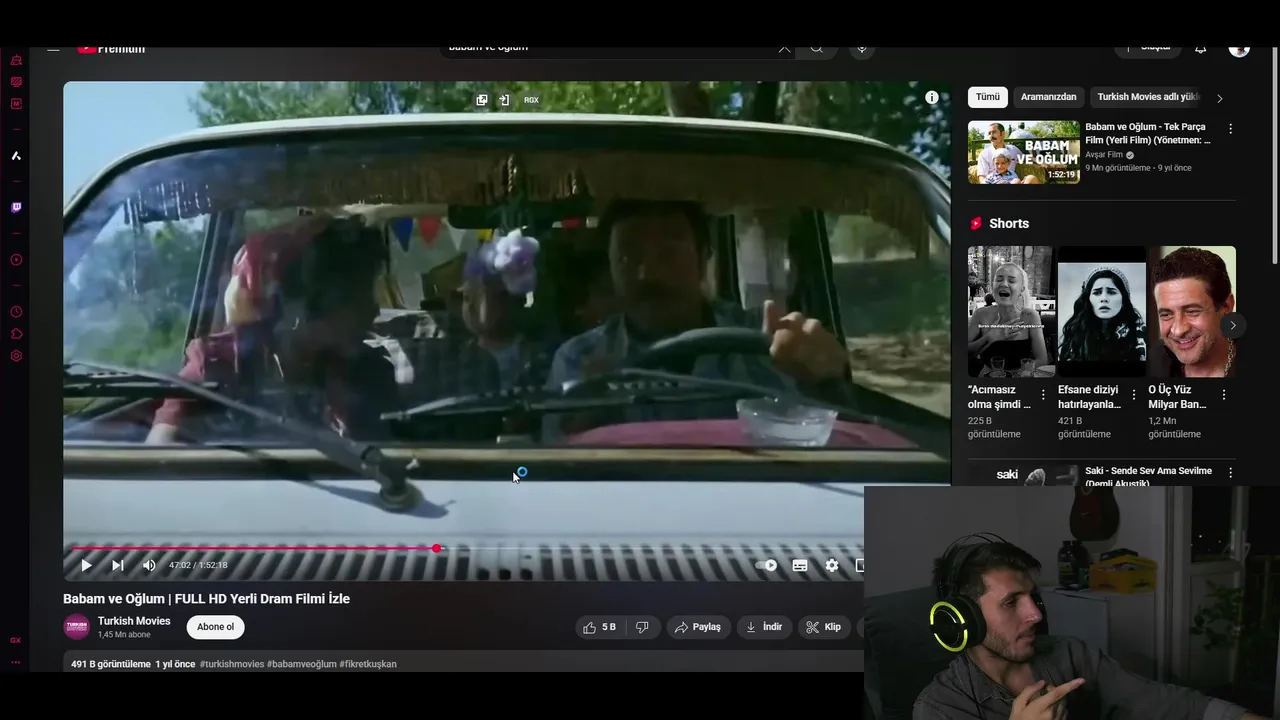Image resolution: width=1280 pixels, height=720 pixels.
Task: Open the menu for the Efsane diziyi short
Action: pos(1133,394)
